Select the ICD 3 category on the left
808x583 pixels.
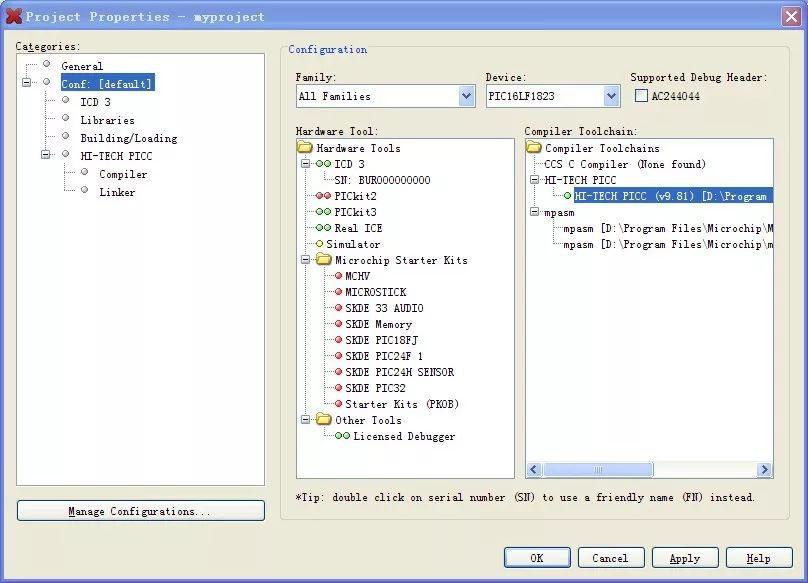(95, 102)
